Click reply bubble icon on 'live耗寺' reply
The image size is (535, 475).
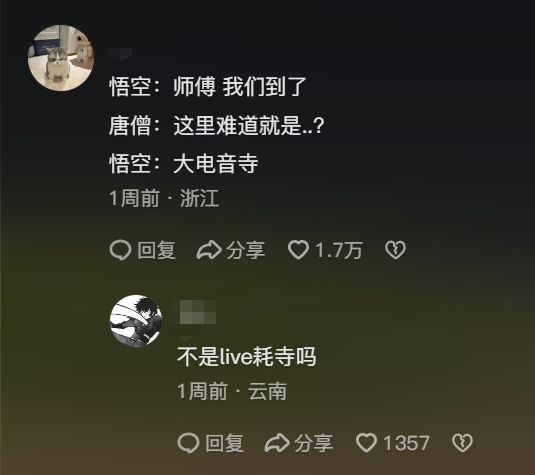[188, 443]
